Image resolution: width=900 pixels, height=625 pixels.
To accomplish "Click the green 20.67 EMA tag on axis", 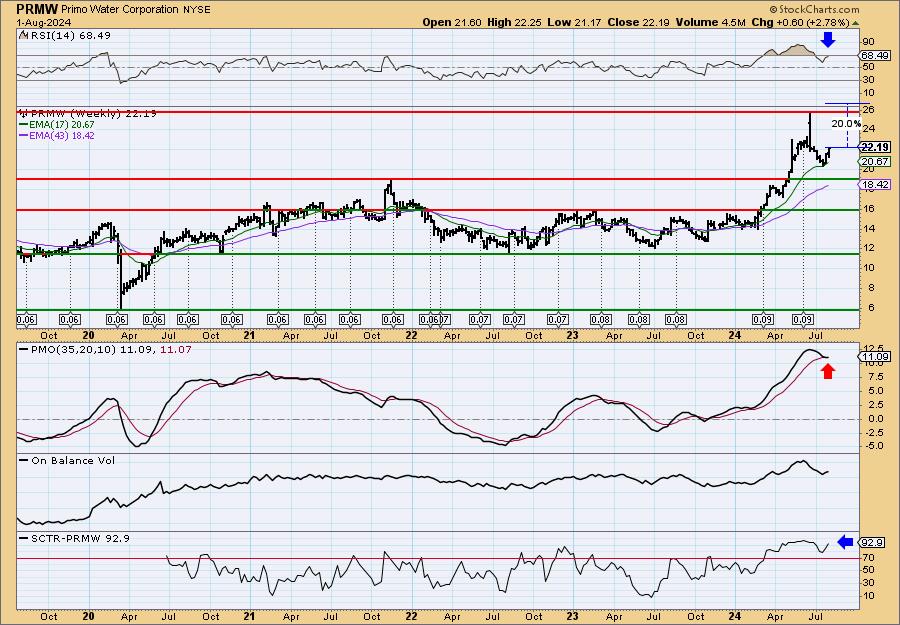I will tap(875, 162).
